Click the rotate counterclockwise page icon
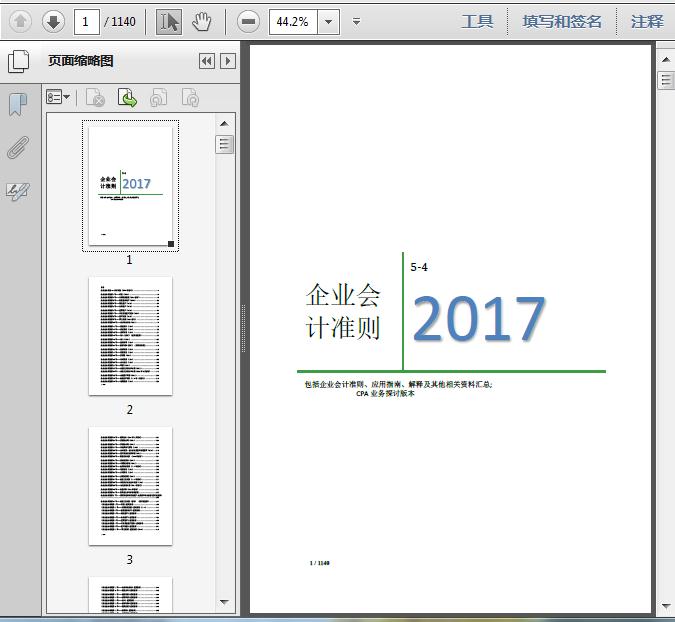675x622 pixels. [158, 98]
